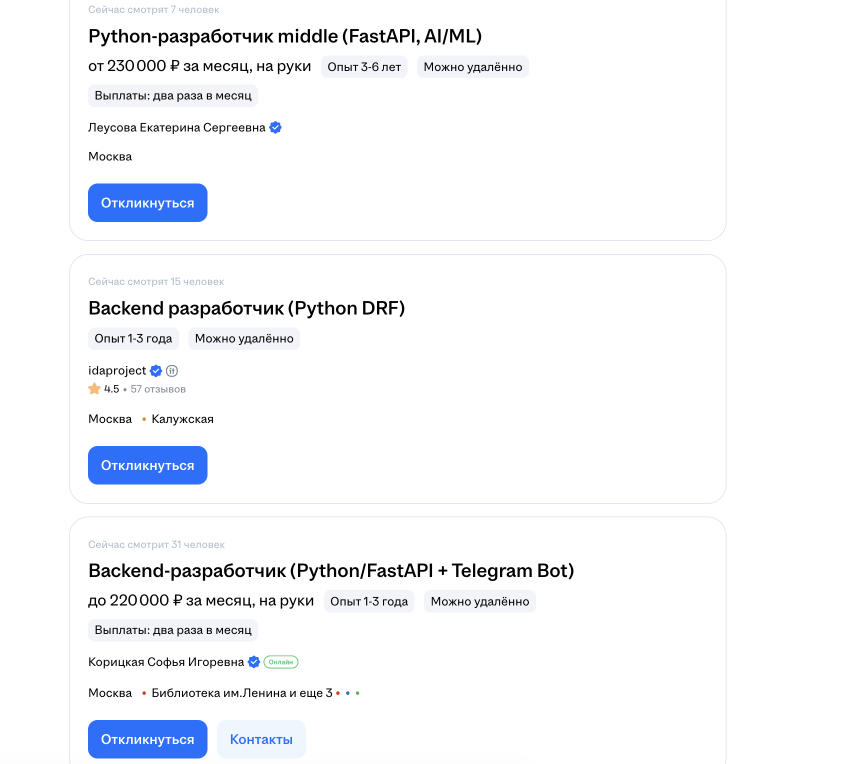The height and width of the screenshot is (764, 843).
Task: Open vacancy Python-разработчик middle (FastAPI, AI/ML)
Action: pyautogui.click(x=283, y=35)
